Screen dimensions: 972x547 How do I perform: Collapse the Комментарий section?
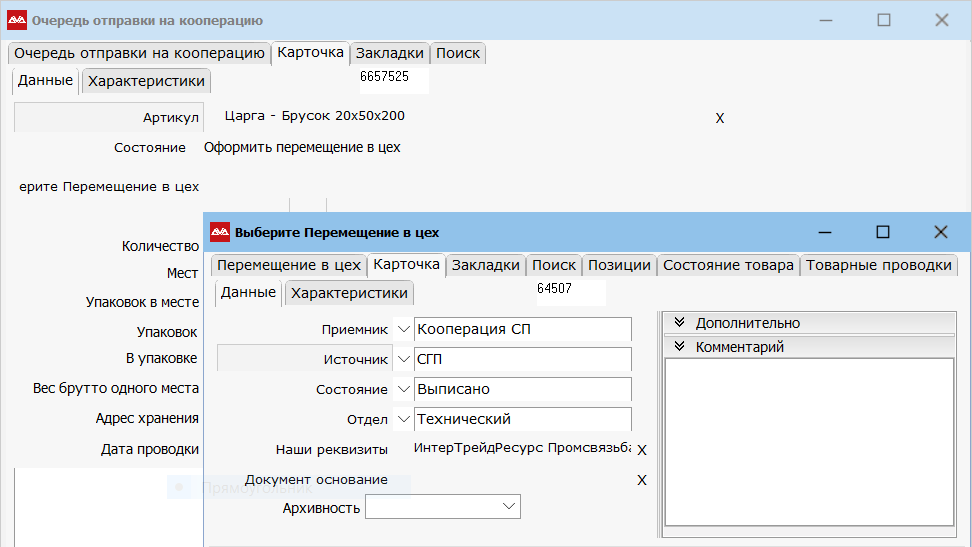[680, 347]
